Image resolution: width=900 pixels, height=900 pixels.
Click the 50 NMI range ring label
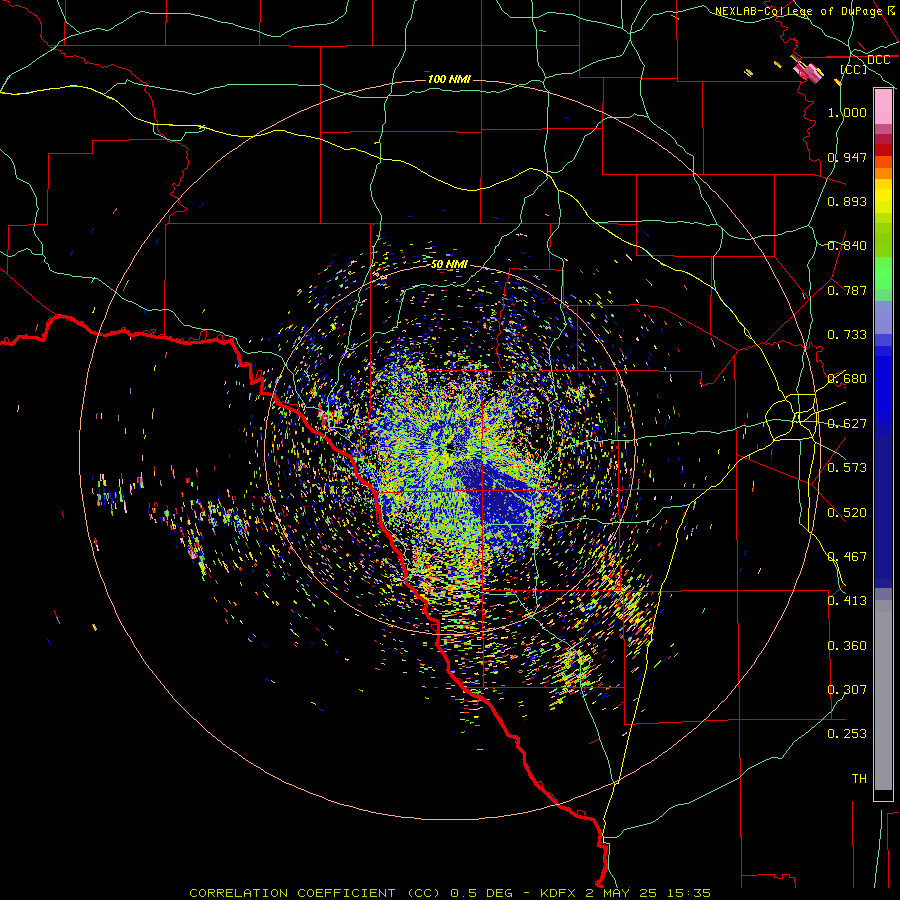coord(449,264)
